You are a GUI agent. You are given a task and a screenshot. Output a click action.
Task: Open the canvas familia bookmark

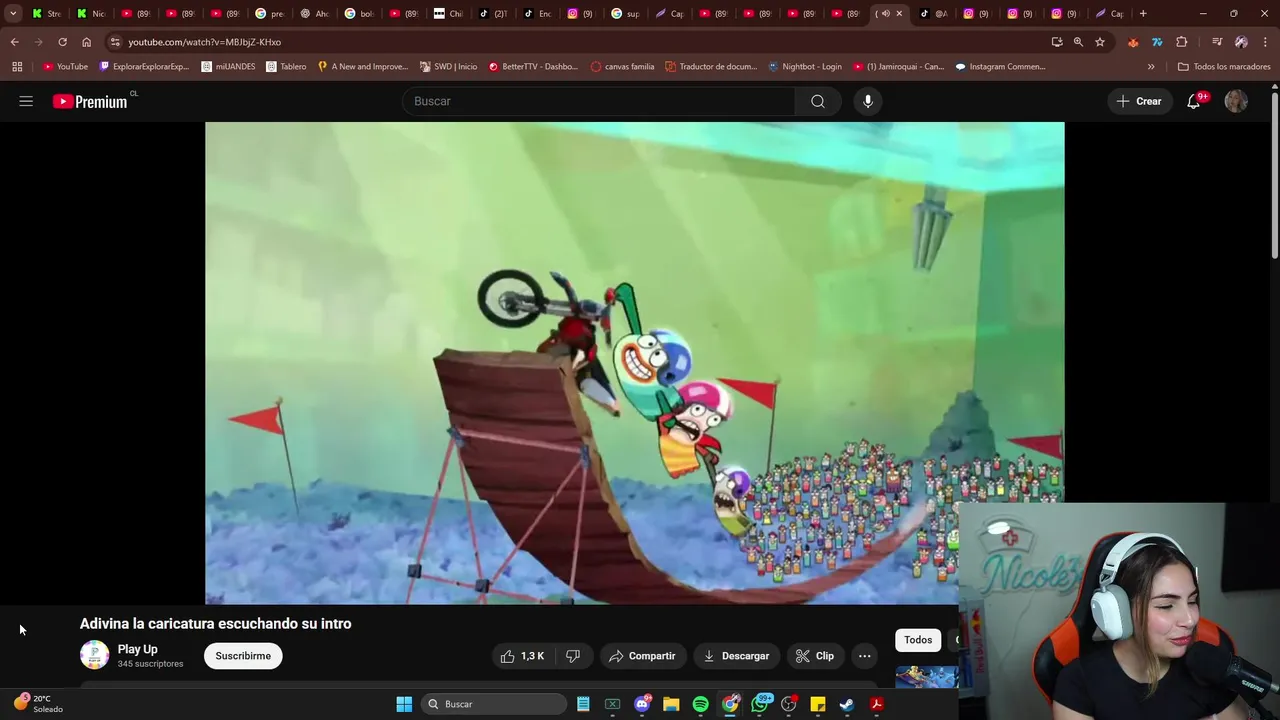click(x=622, y=67)
